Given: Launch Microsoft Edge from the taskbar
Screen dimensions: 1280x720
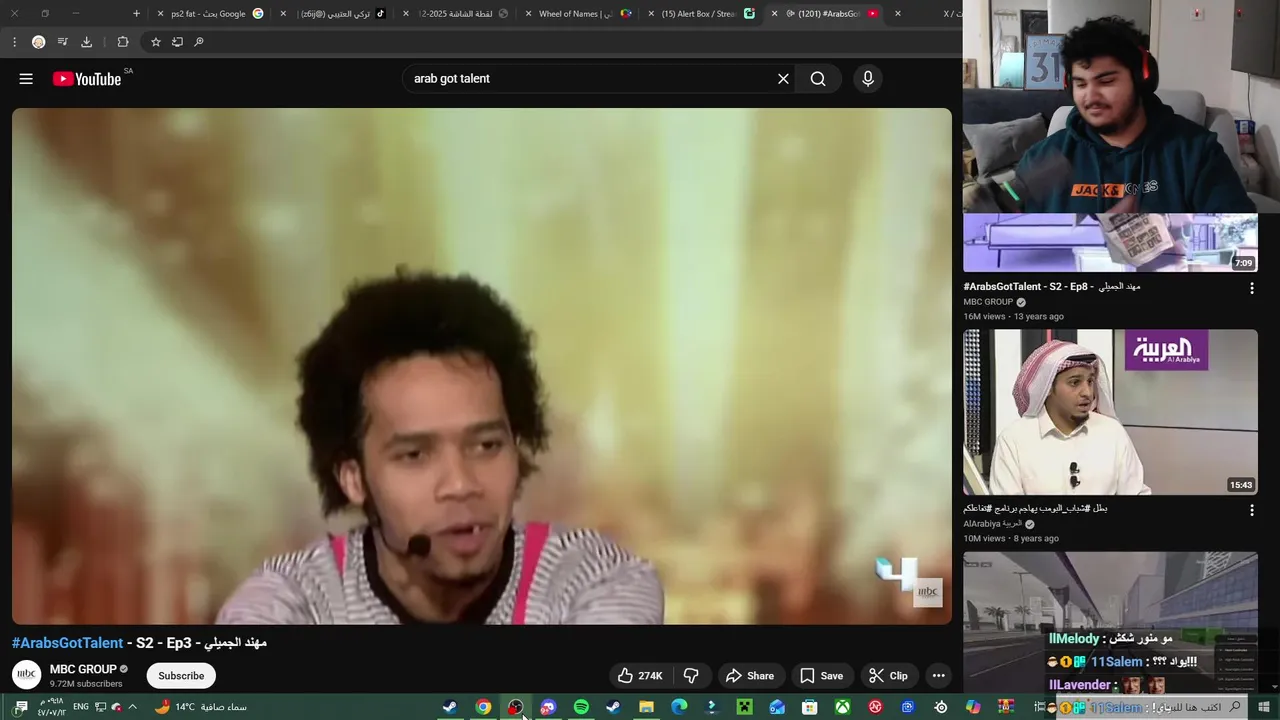Looking at the screenshot, I should (x=679, y=707).
